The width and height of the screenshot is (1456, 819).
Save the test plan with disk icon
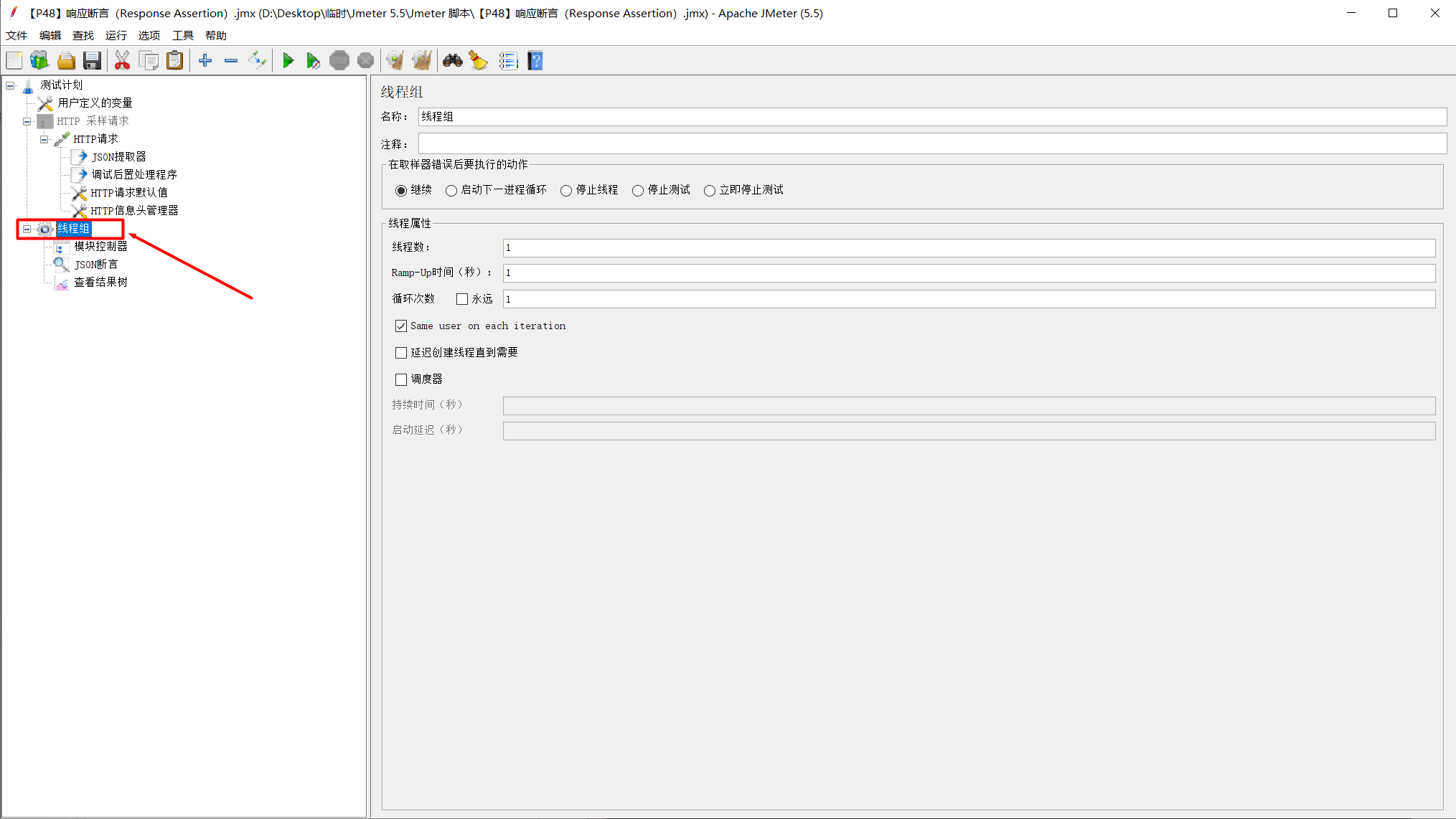point(92,61)
